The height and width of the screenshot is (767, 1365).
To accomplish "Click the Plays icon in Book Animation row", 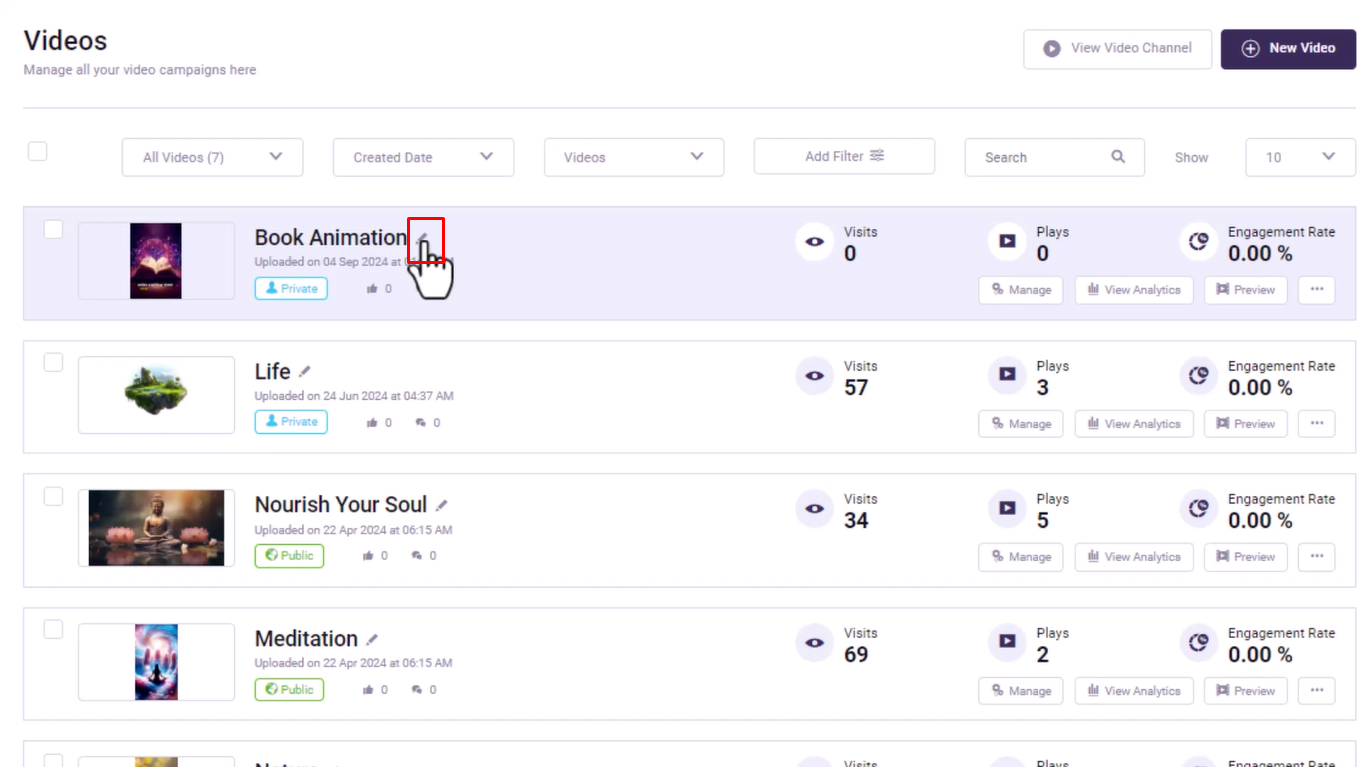I will [x=1008, y=241].
